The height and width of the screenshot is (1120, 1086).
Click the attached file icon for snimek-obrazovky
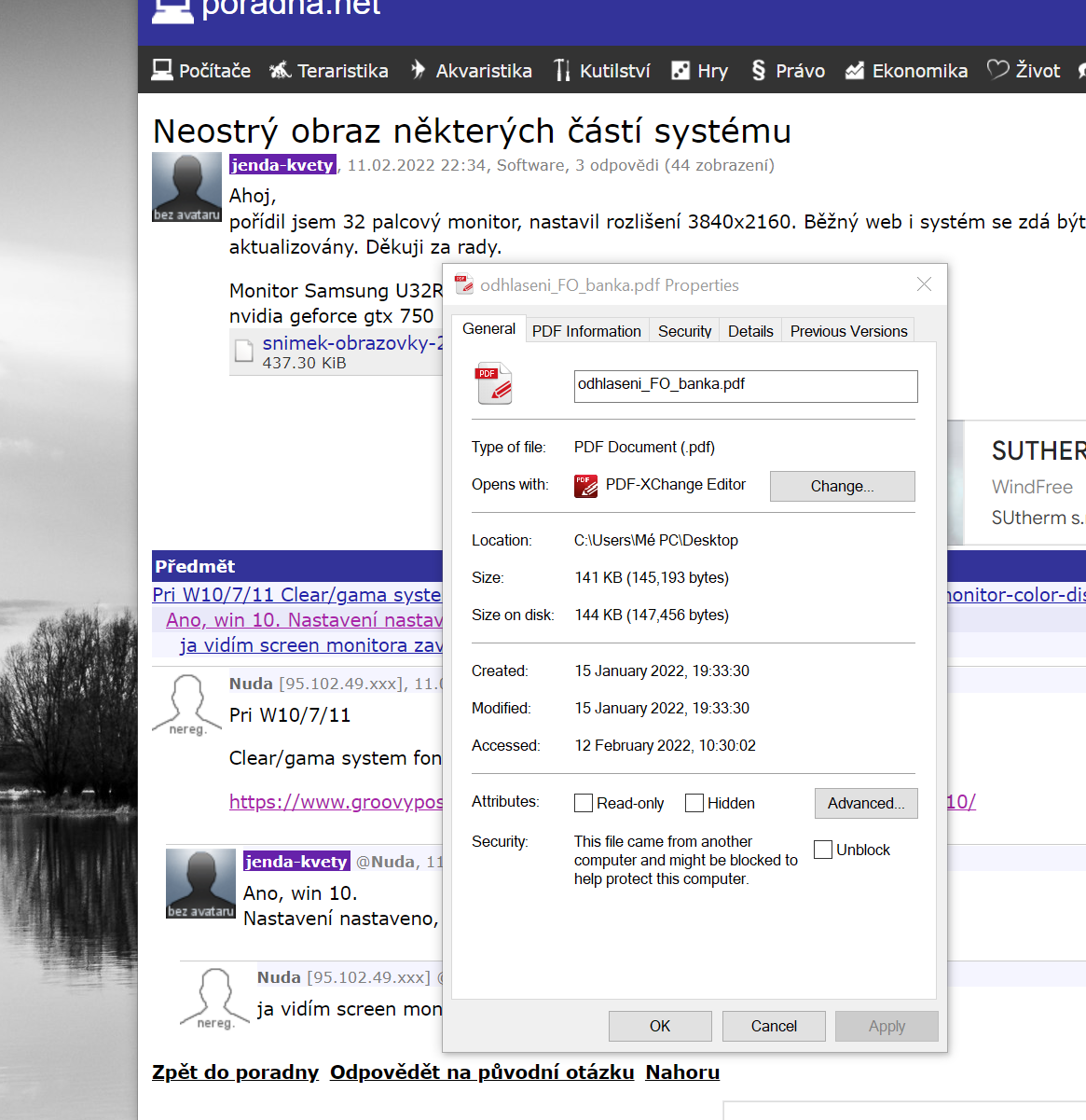(x=244, y=351)
